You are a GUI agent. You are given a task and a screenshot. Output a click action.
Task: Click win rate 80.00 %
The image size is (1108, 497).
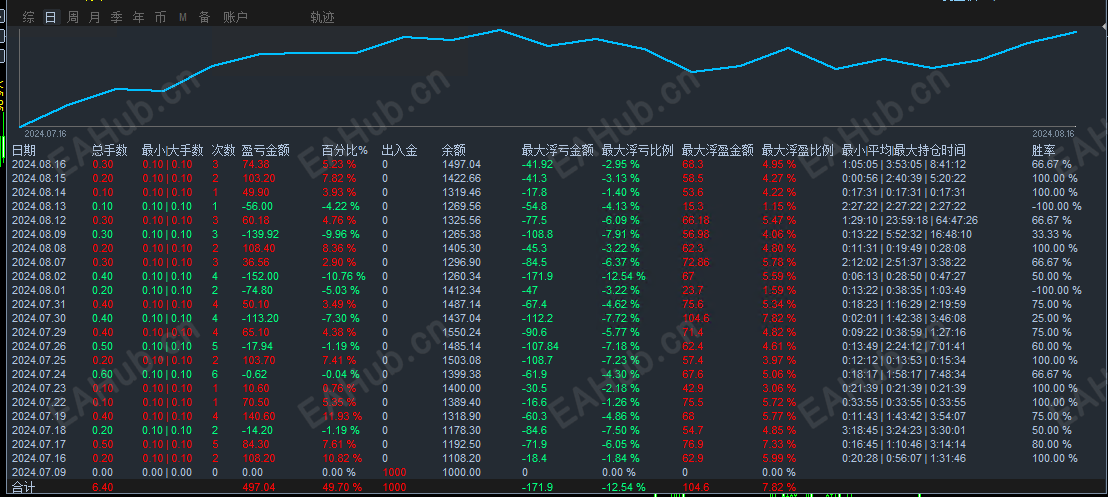coord(1051,444)
